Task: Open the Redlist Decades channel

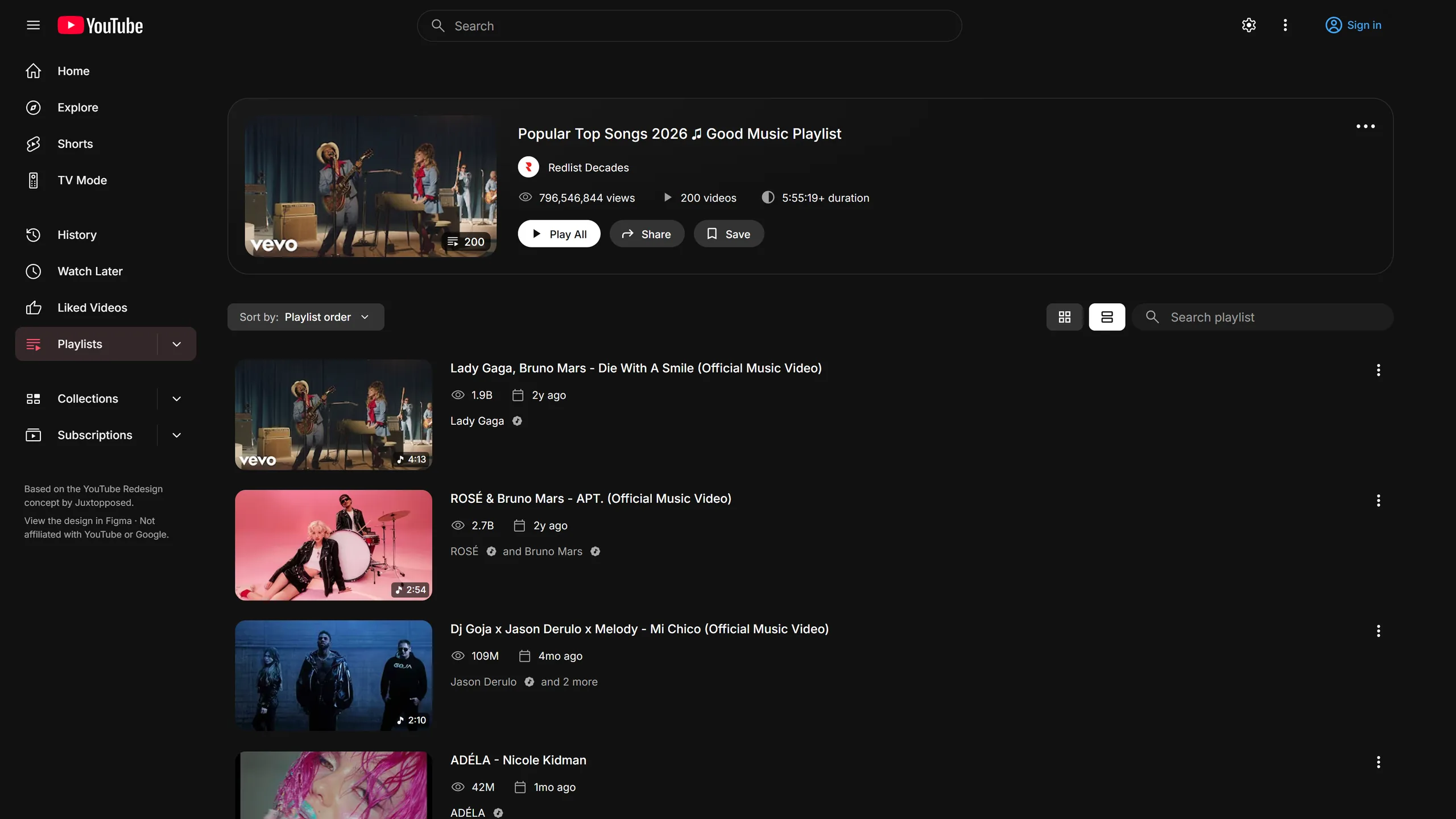Action: pos(574,167)
